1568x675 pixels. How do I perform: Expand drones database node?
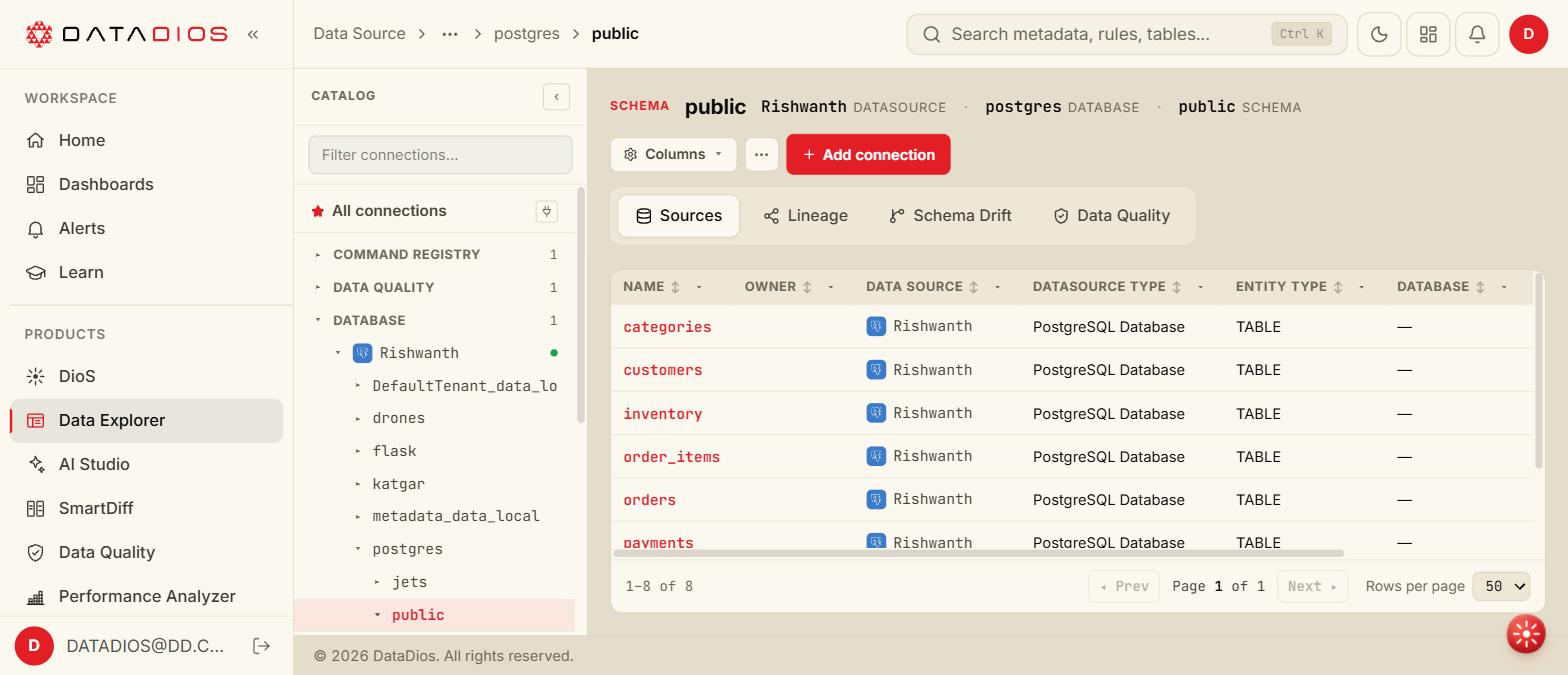pyautogui.click(x=358, y=418)
